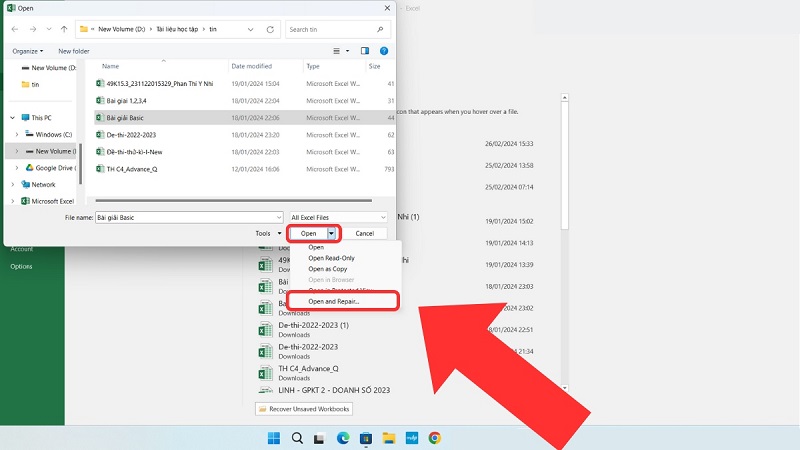
Task: Choose Open as Copy menu option
Action: 328,269
